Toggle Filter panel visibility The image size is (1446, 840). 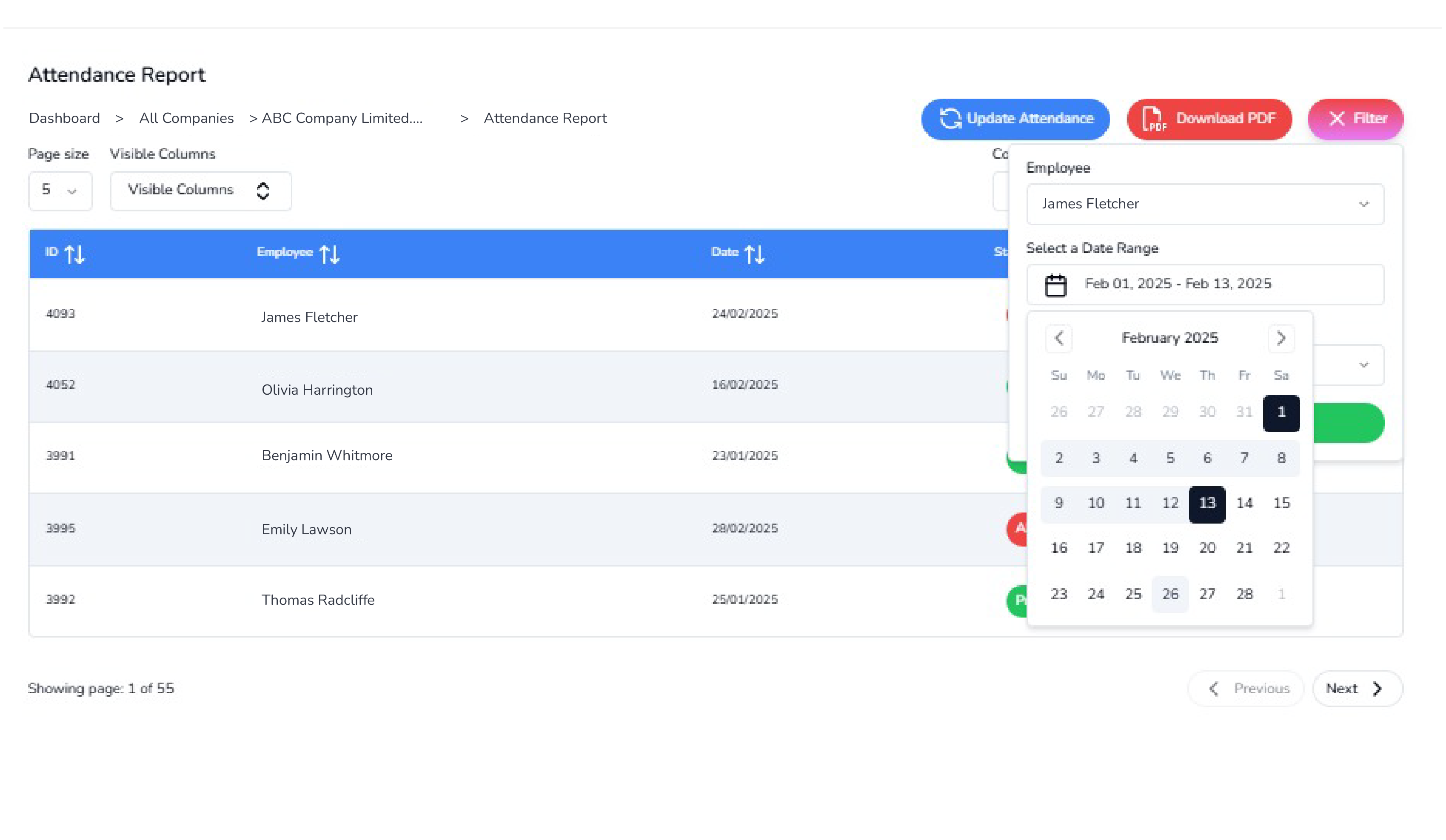coord(1355,118)
